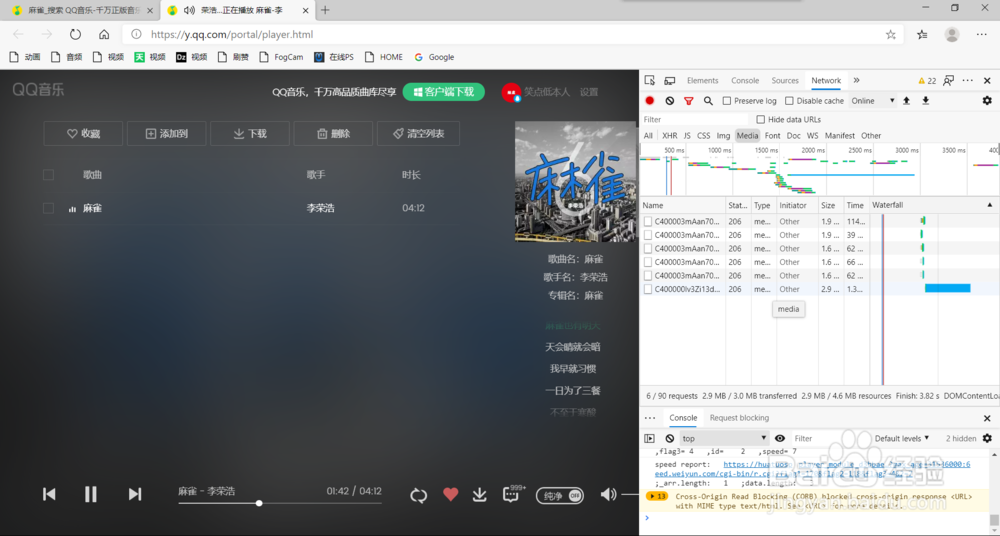
Task: Change the loop play mode icon
Action: (x=418, y=495)
